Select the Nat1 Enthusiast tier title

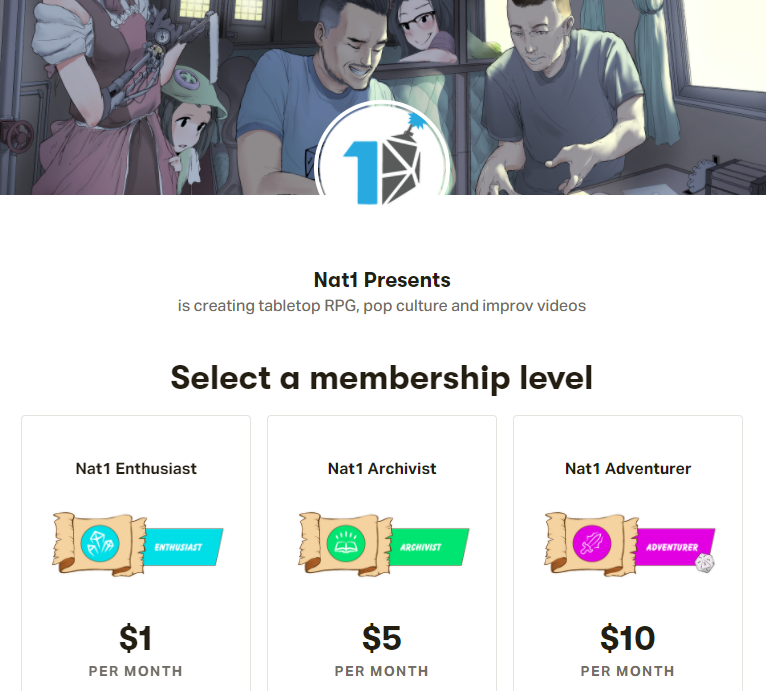[x=136, y=468]
